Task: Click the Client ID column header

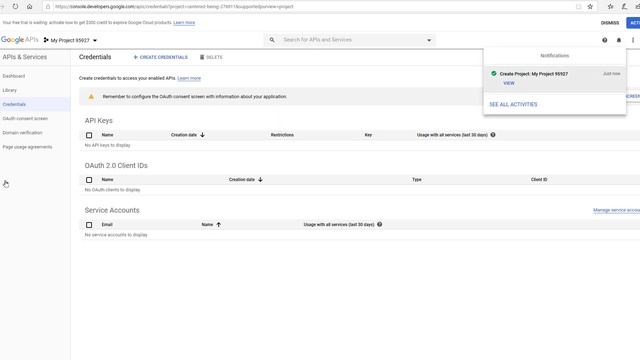Action: (539, 180)
